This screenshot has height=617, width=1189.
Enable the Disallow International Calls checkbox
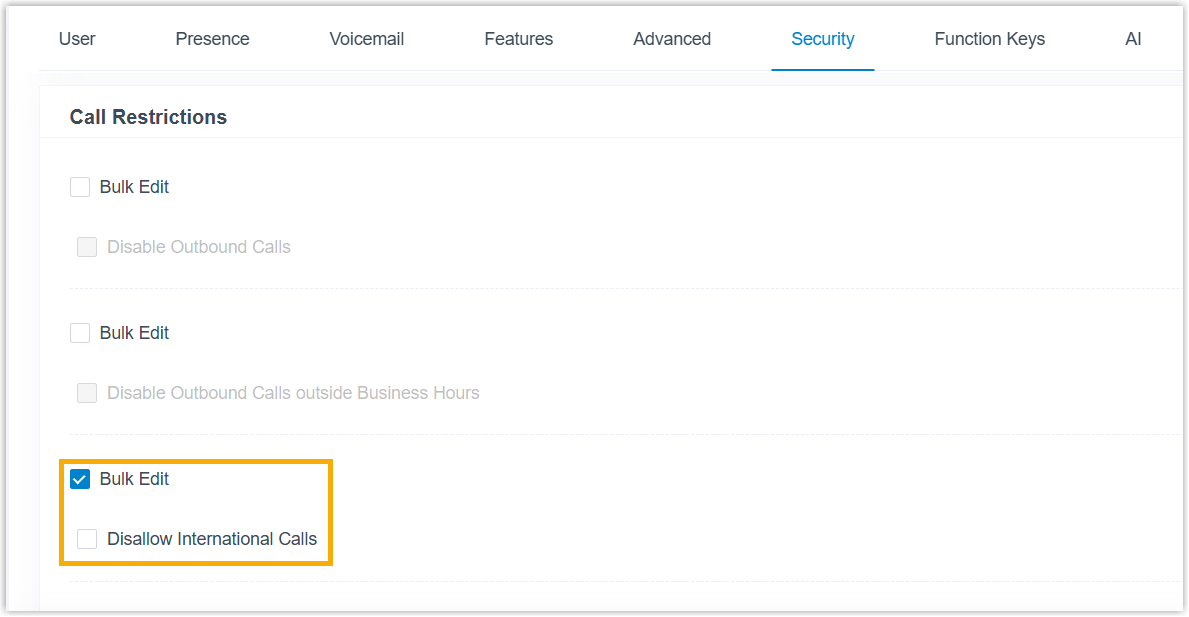click(x=88, y=539)
